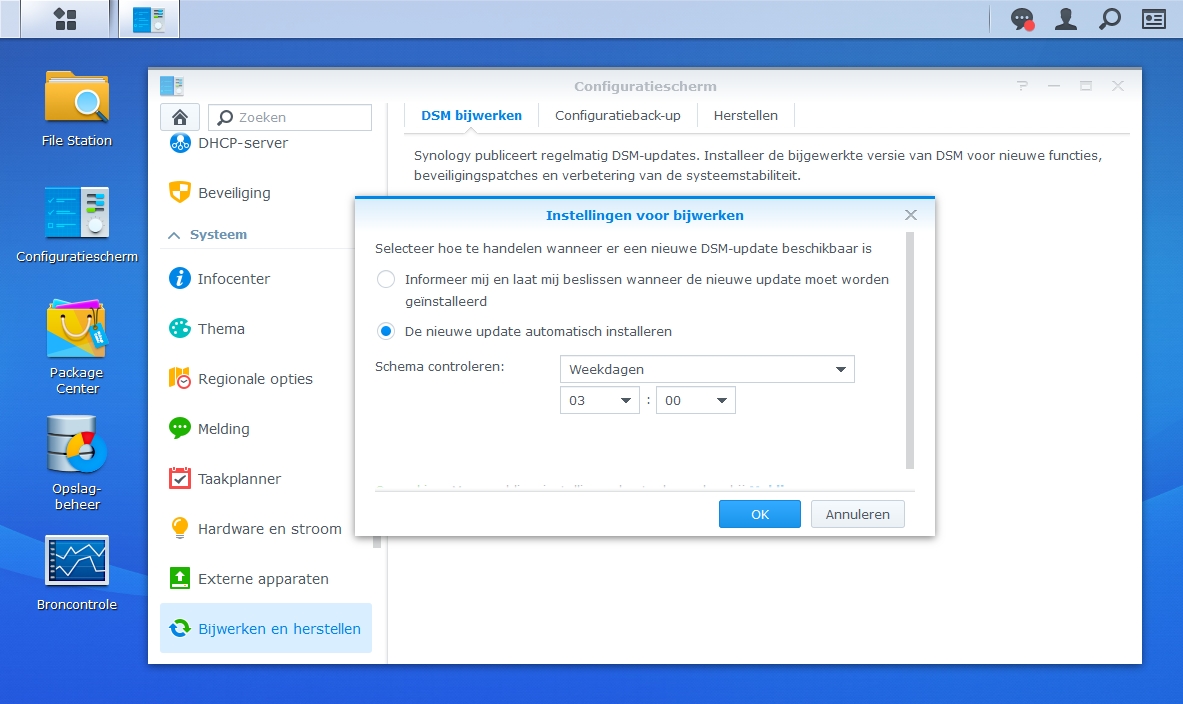Open Melding settings
This screenshot has width=1183, height=704.
[224, 428]
